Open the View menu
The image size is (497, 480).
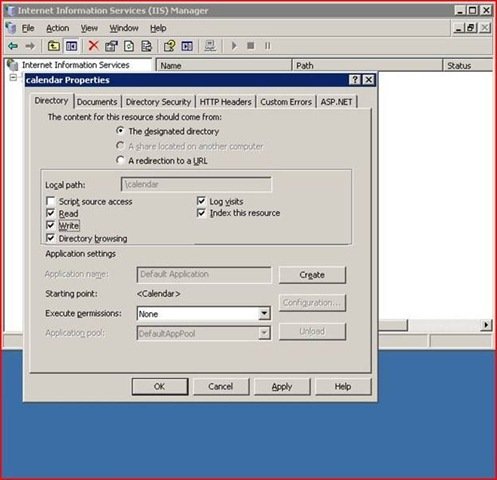[x=89, y=28]
